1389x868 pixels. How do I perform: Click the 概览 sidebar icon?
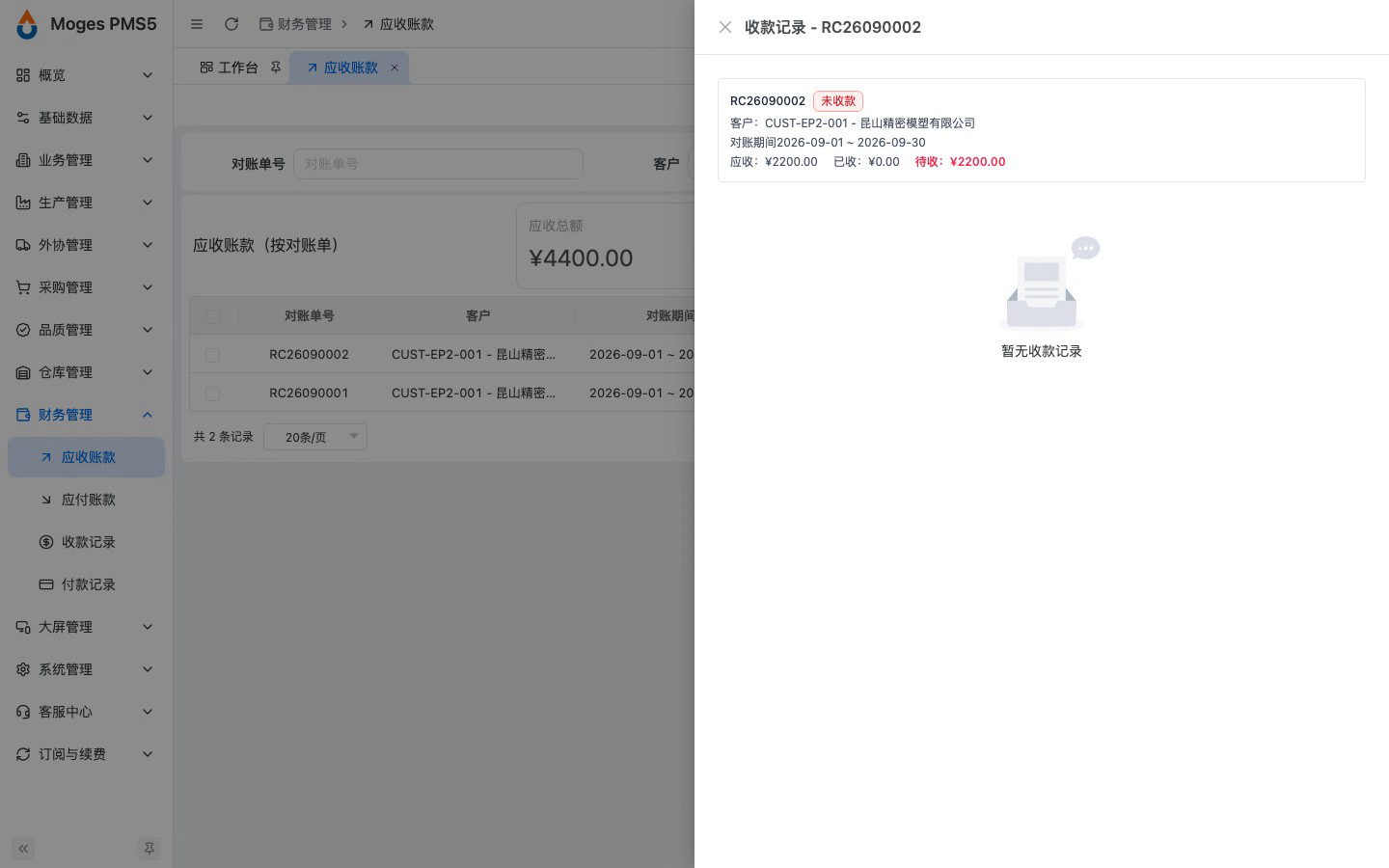(x=23, y=75)
